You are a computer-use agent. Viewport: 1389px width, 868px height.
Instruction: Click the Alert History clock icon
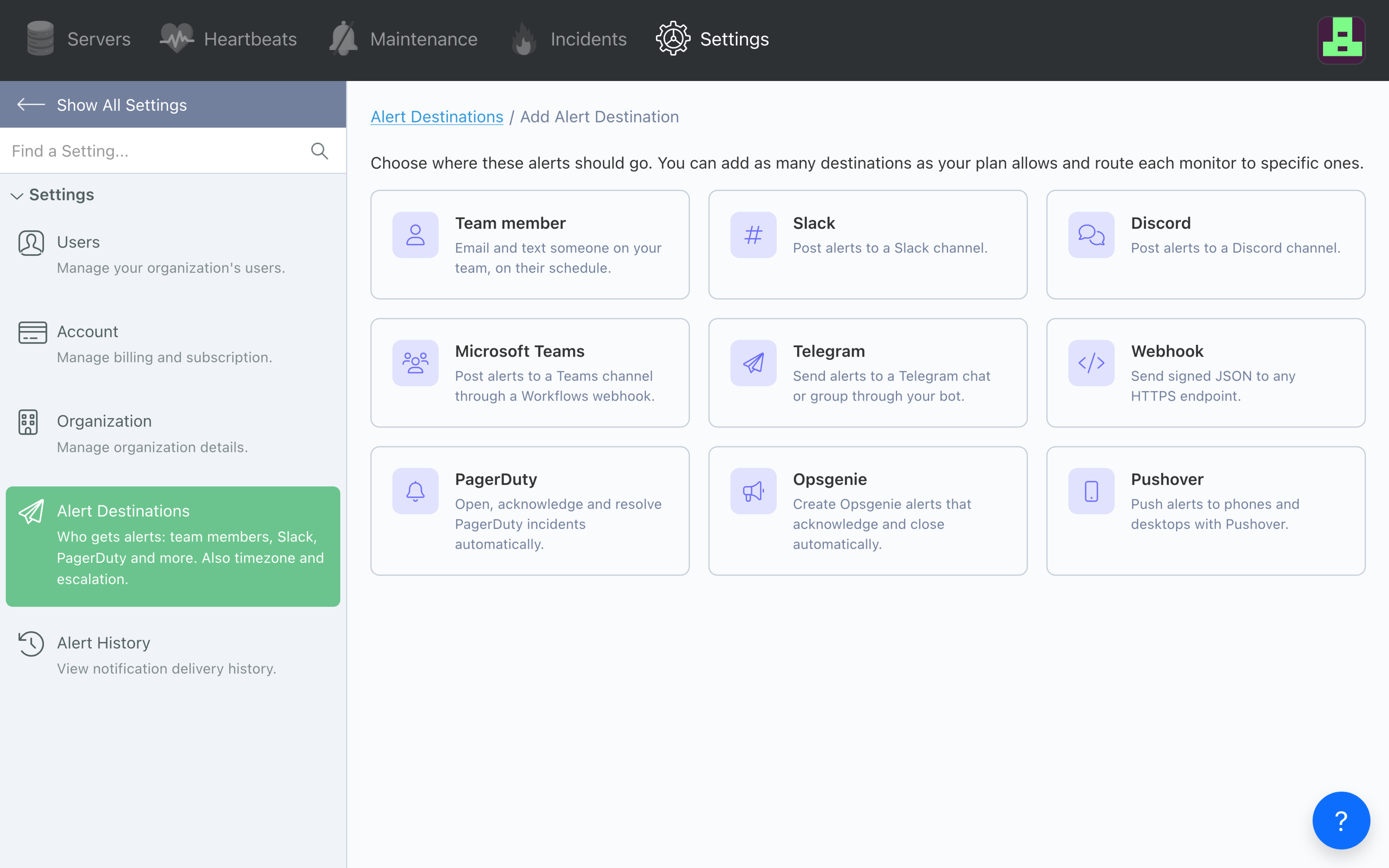[x=31, y=643]
